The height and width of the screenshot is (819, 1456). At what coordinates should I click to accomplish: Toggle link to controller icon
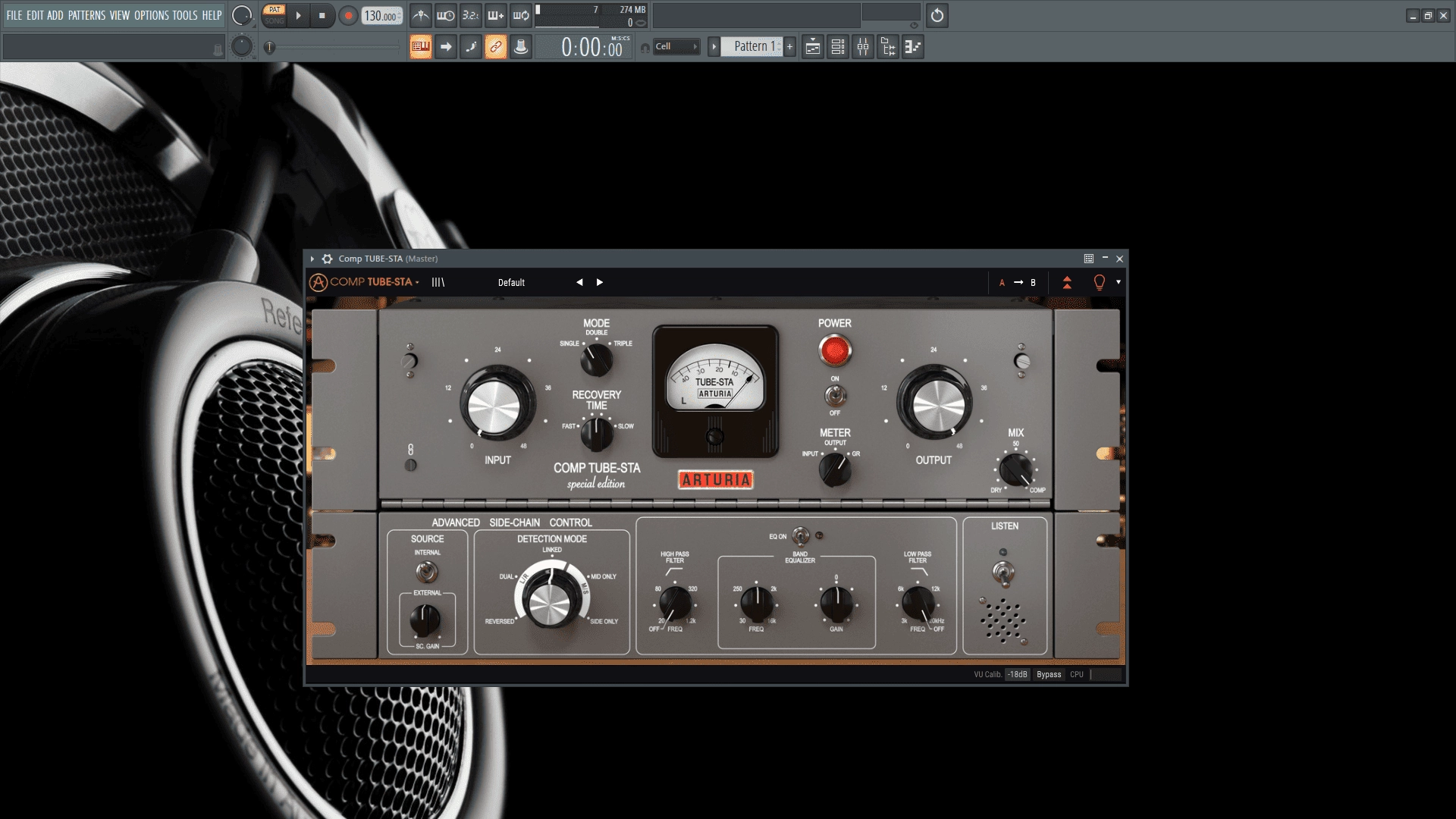point(496,47)
